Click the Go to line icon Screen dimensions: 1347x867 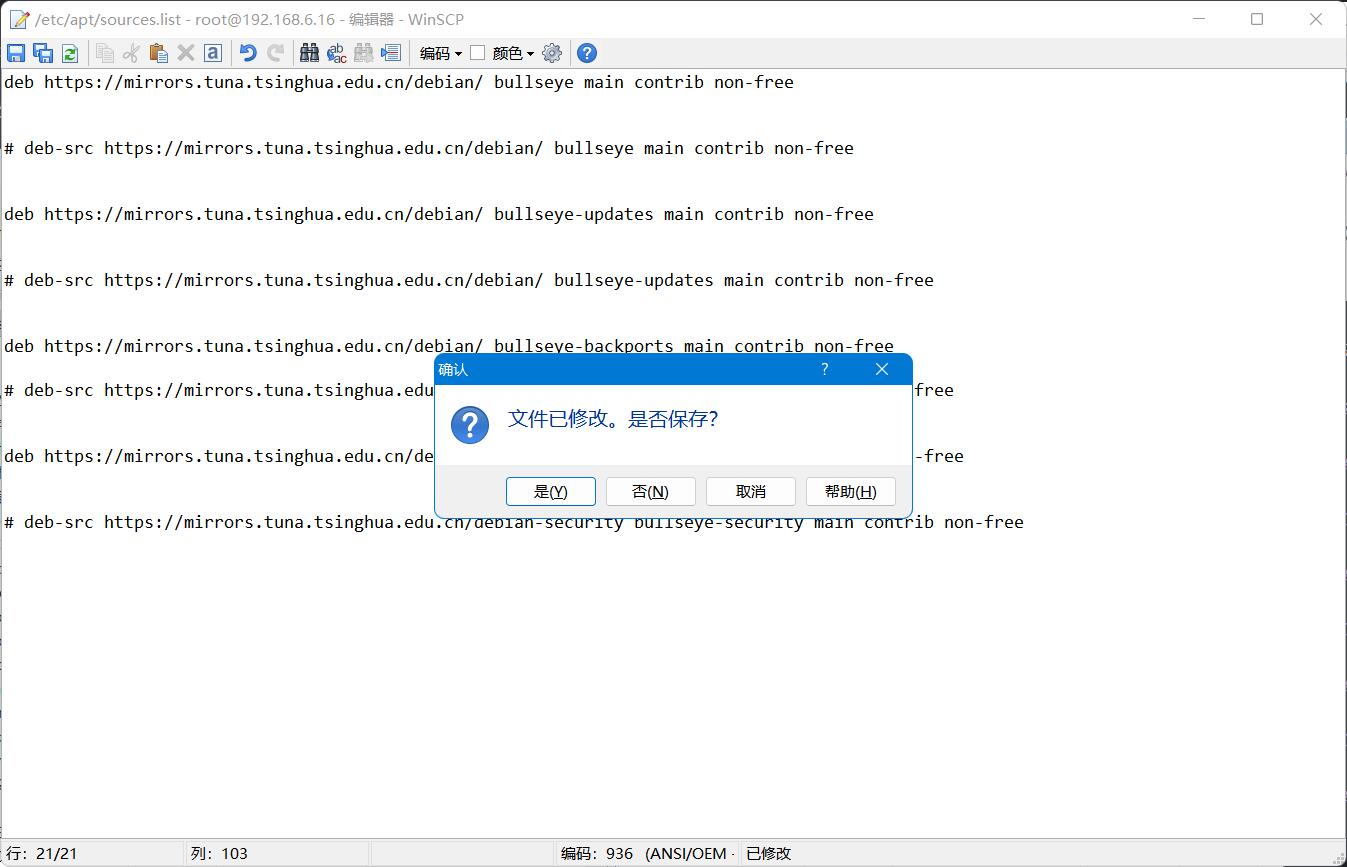(x=391, y=53)
